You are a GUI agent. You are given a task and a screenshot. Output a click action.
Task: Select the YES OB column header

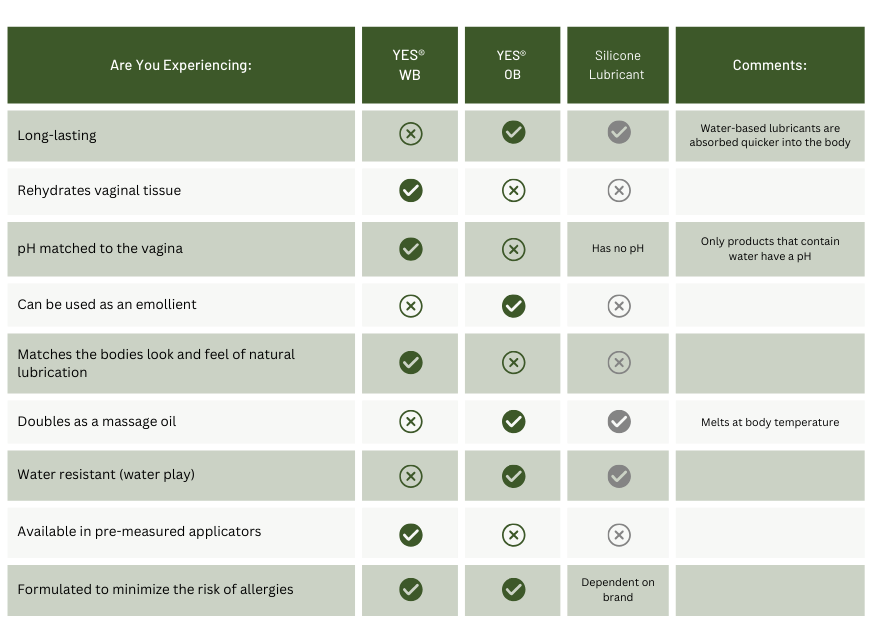(512, 65)
